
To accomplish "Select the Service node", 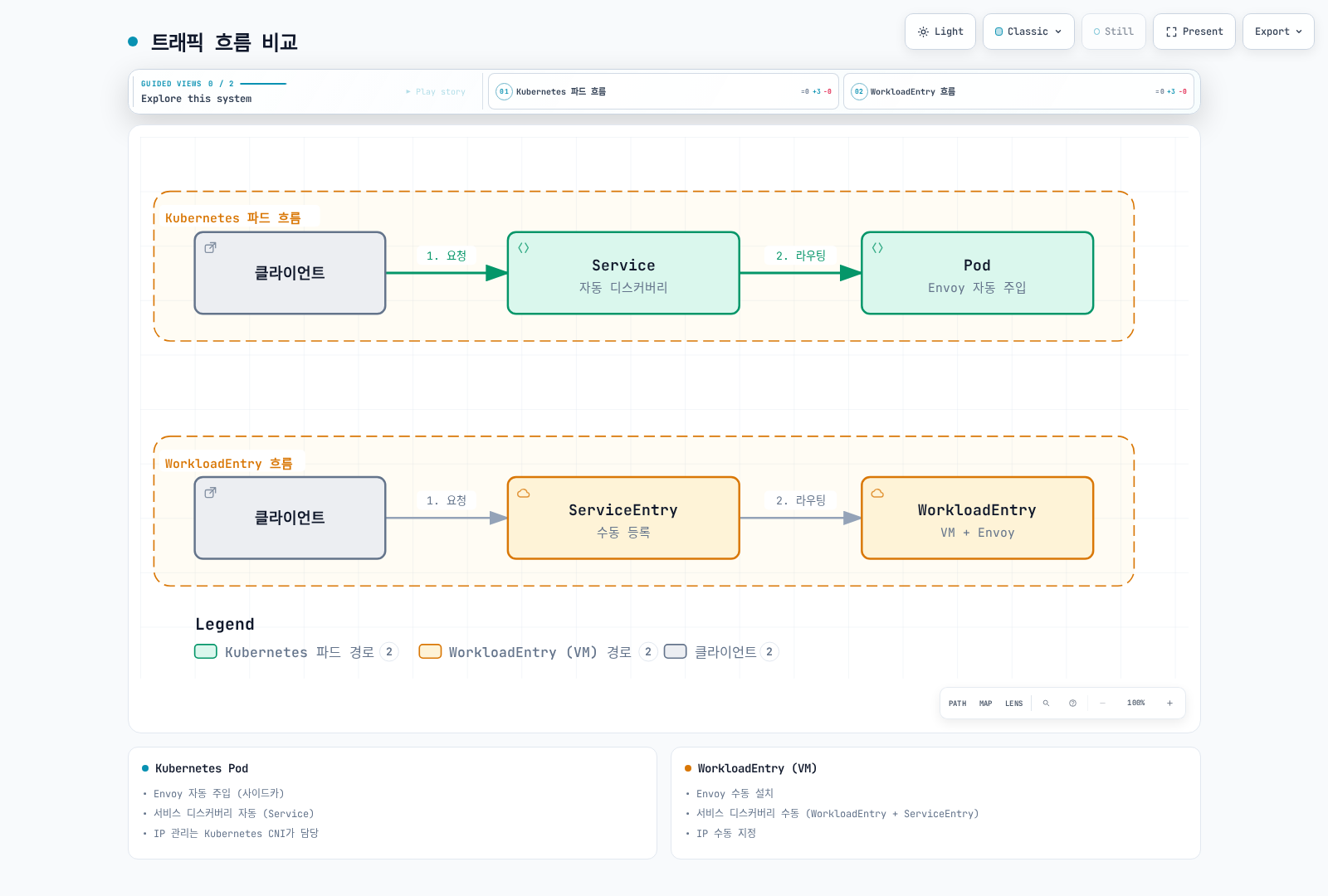I will [x=623, y=273].
